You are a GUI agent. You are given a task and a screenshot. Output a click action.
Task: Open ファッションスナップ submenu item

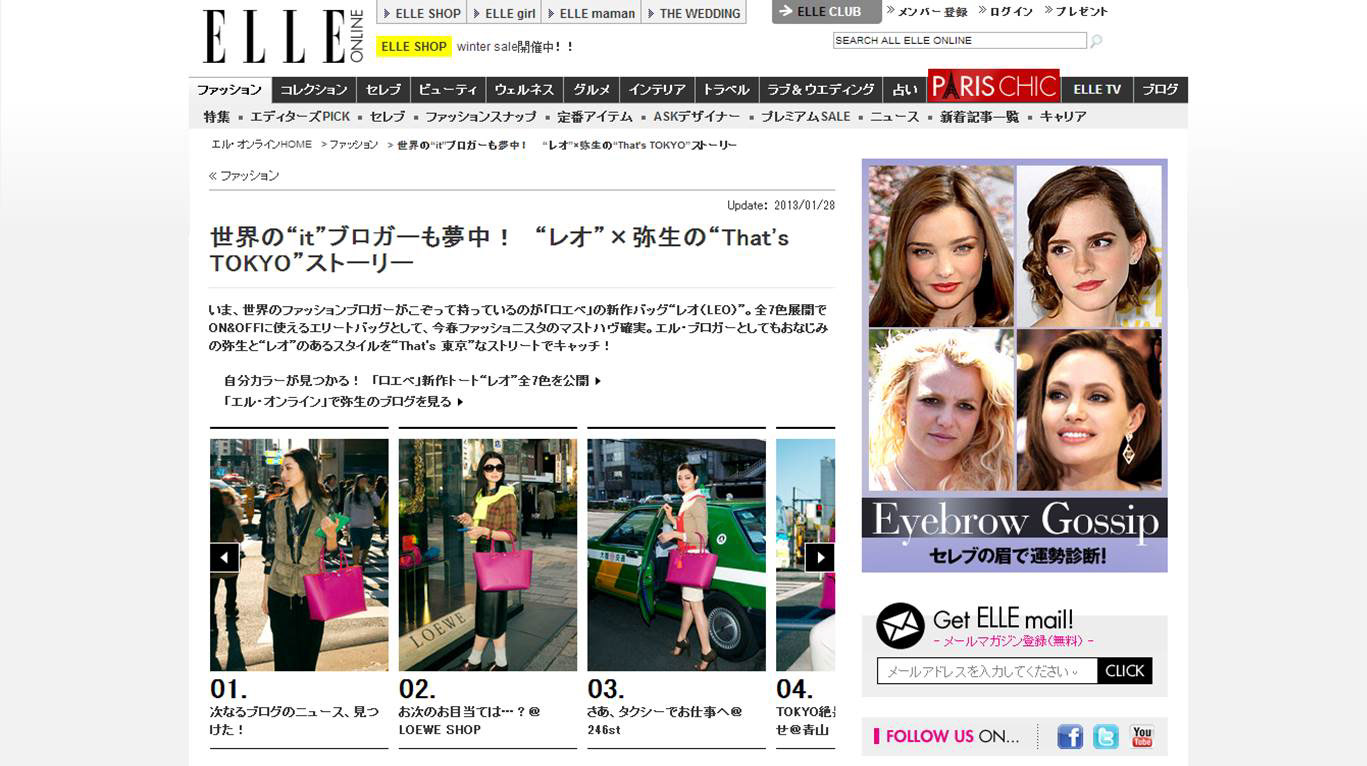[480, 117]
